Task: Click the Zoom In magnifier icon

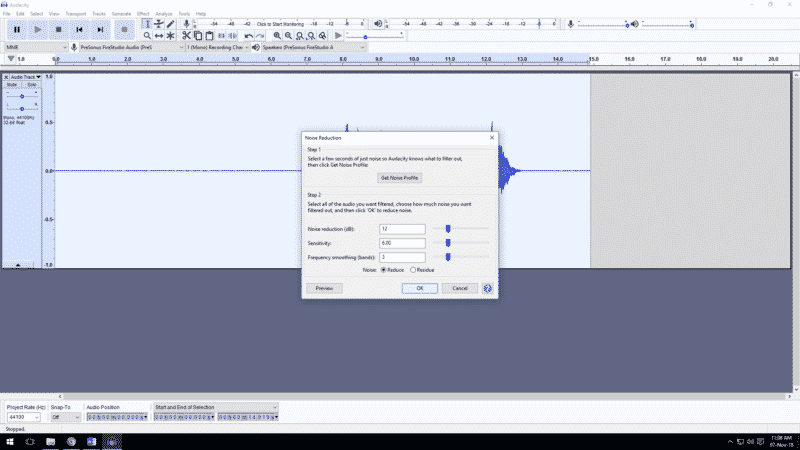Action: (x=277, y=36)
